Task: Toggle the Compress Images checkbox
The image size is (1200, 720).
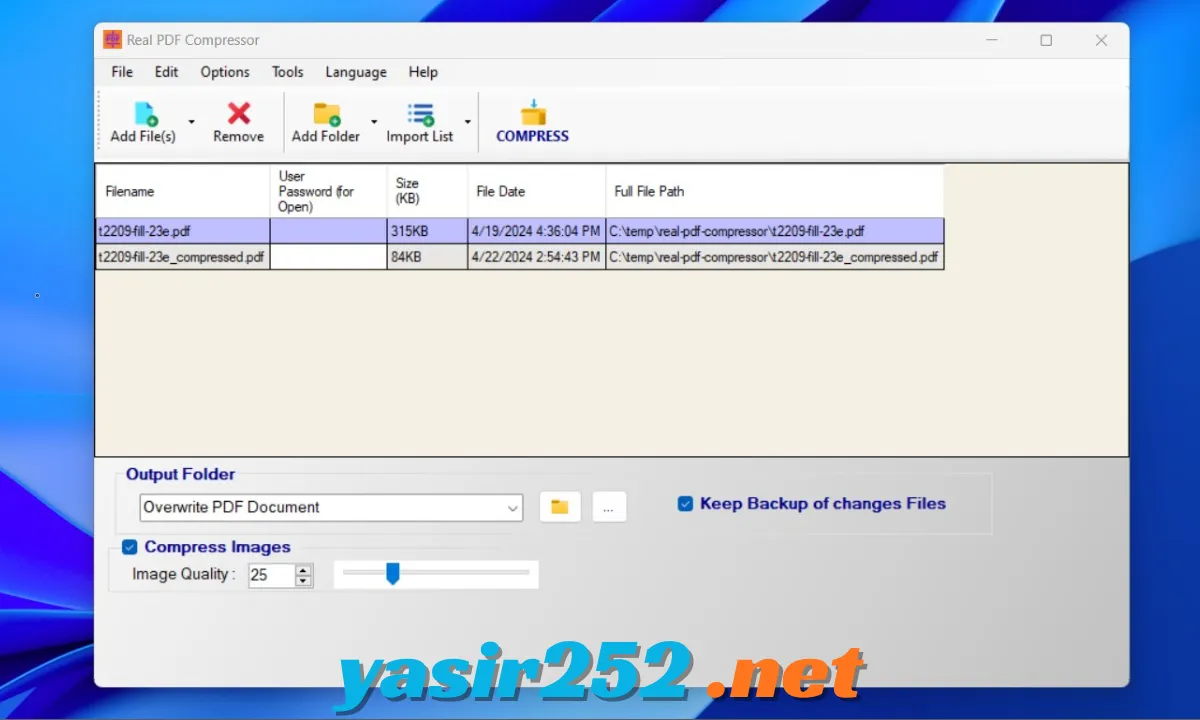Action: [129, 547]
